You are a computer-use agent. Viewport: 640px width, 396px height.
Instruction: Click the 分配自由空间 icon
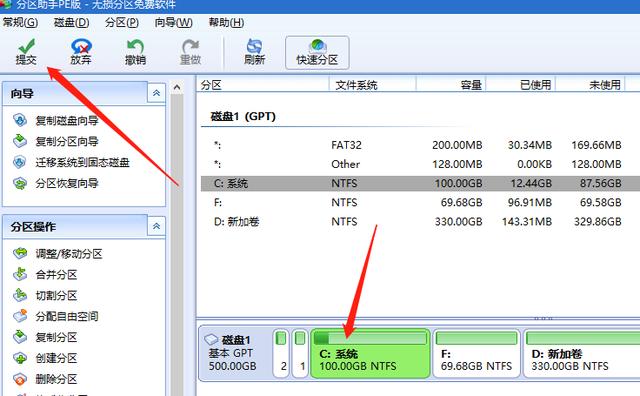tap(20, 316)
